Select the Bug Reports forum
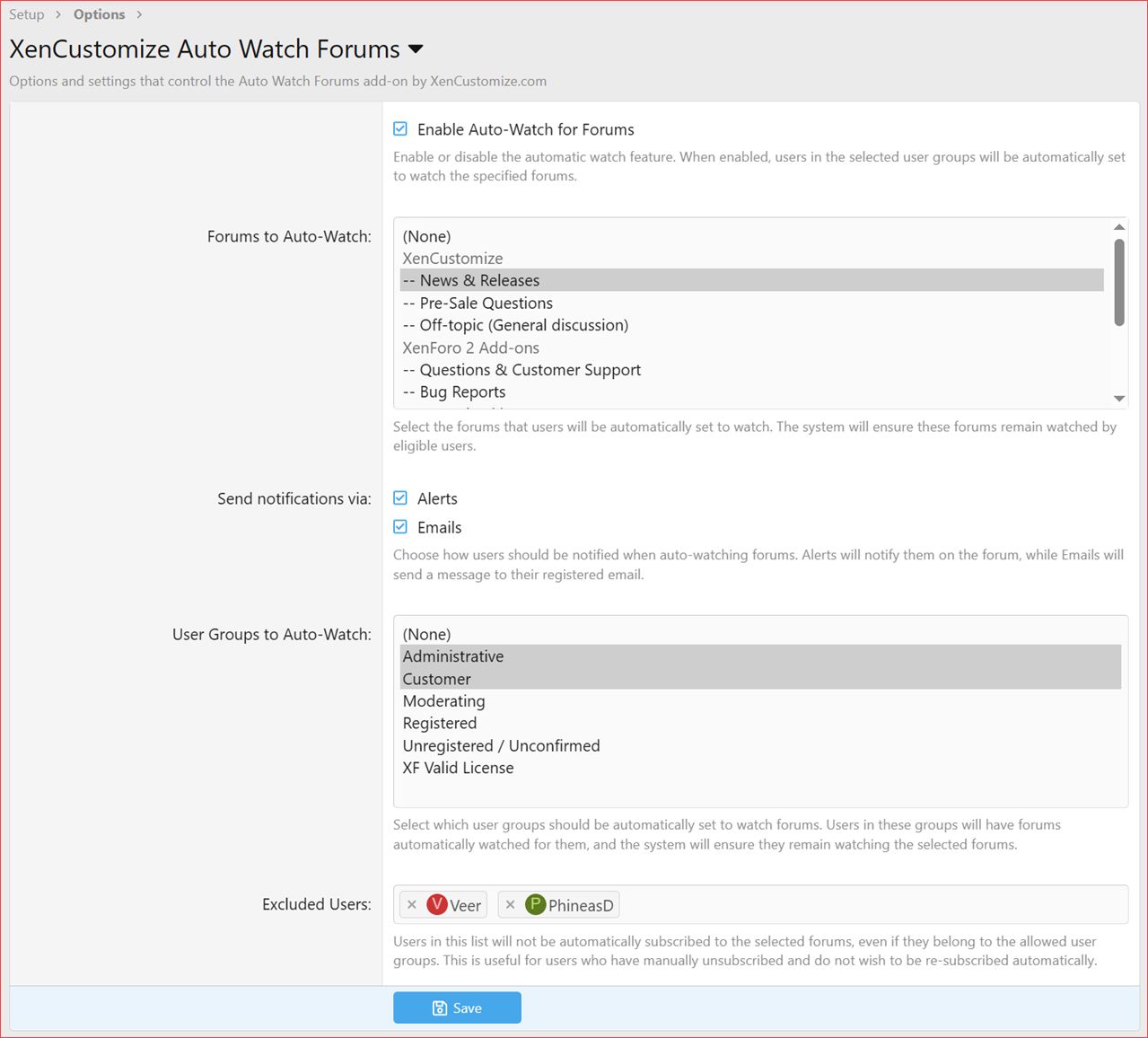The height and width of the screenshot is (1038, 1148). point(752,391)
